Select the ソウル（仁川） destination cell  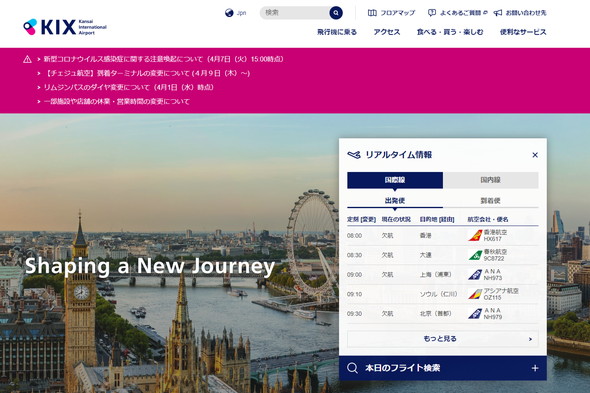(x=438, y=294)
